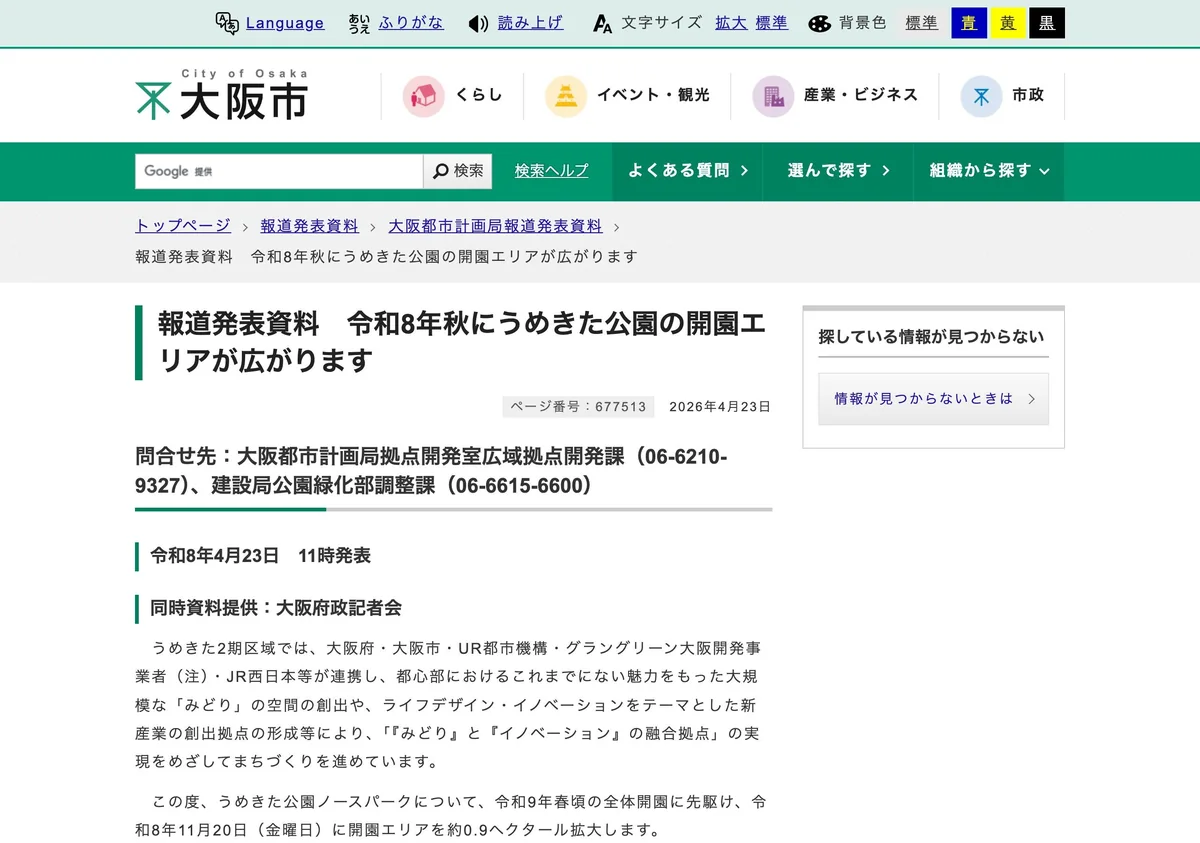This screenshot has height=843, width=1200.
Task: Click the 同時資料提供：大阪府政記者会 heading
Action: coord(276,608)
